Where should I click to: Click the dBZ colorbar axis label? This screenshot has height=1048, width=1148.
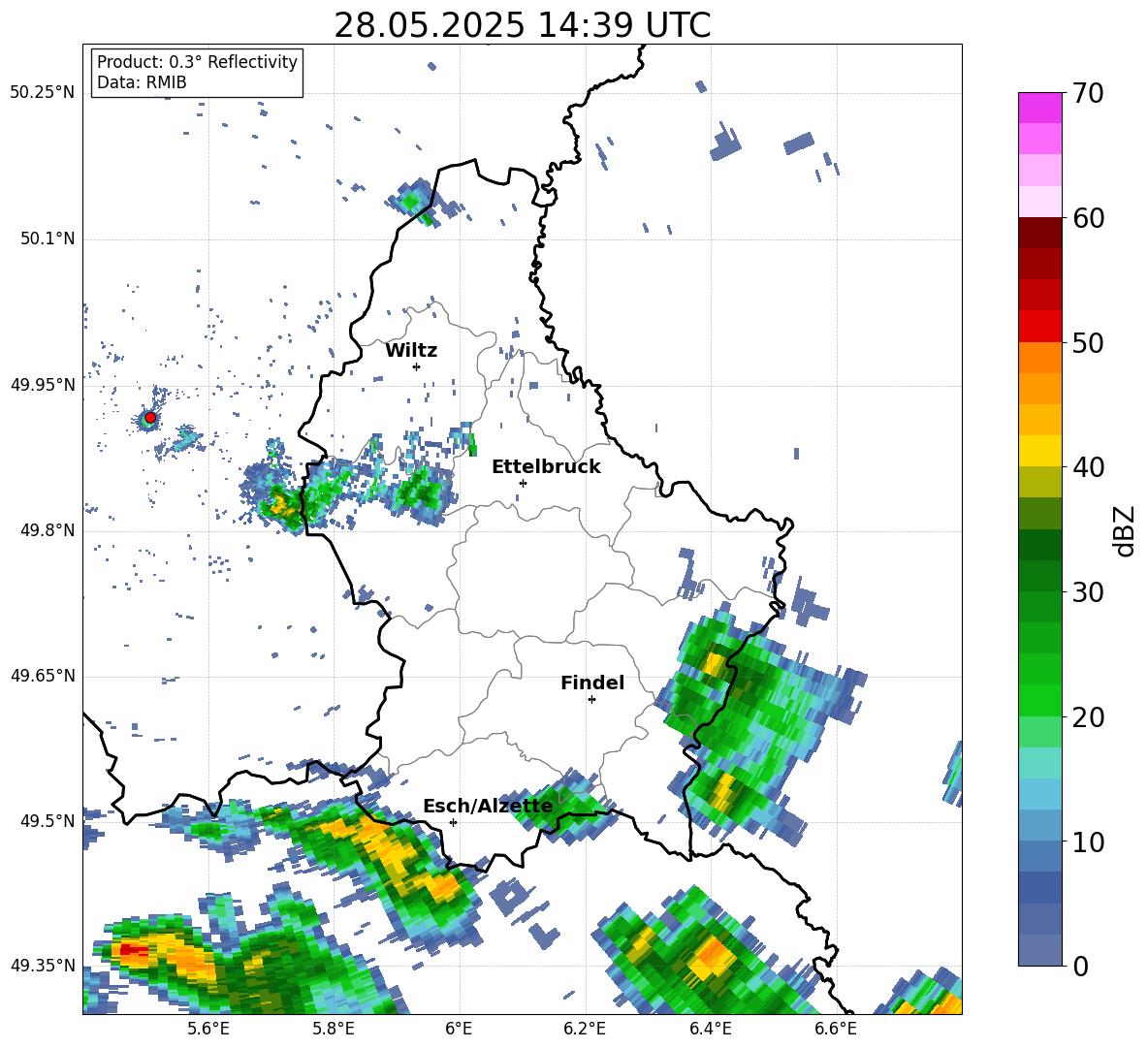(x=1126, y=530)
